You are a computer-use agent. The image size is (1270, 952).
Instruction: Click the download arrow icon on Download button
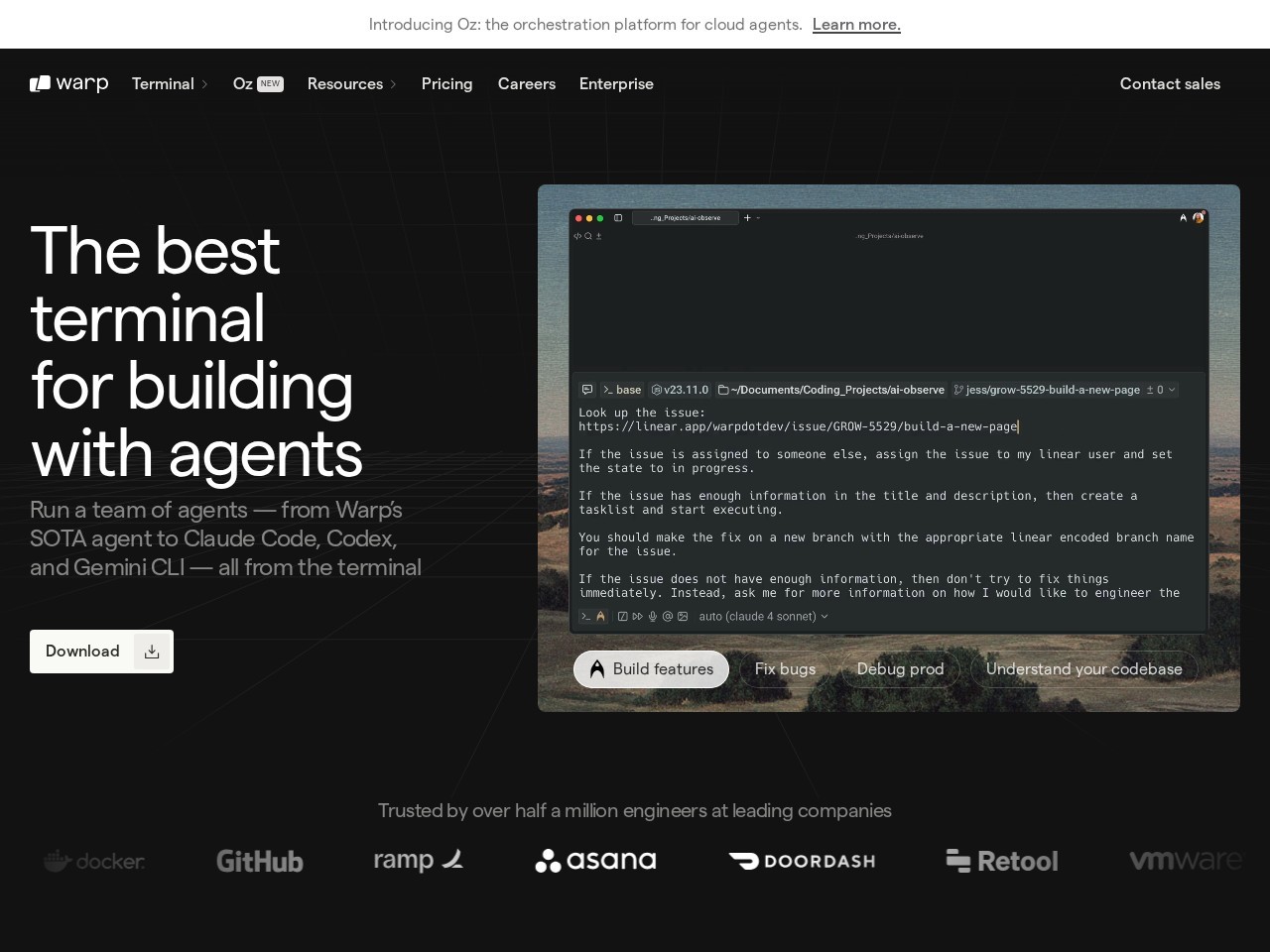[x=152, y=652]
